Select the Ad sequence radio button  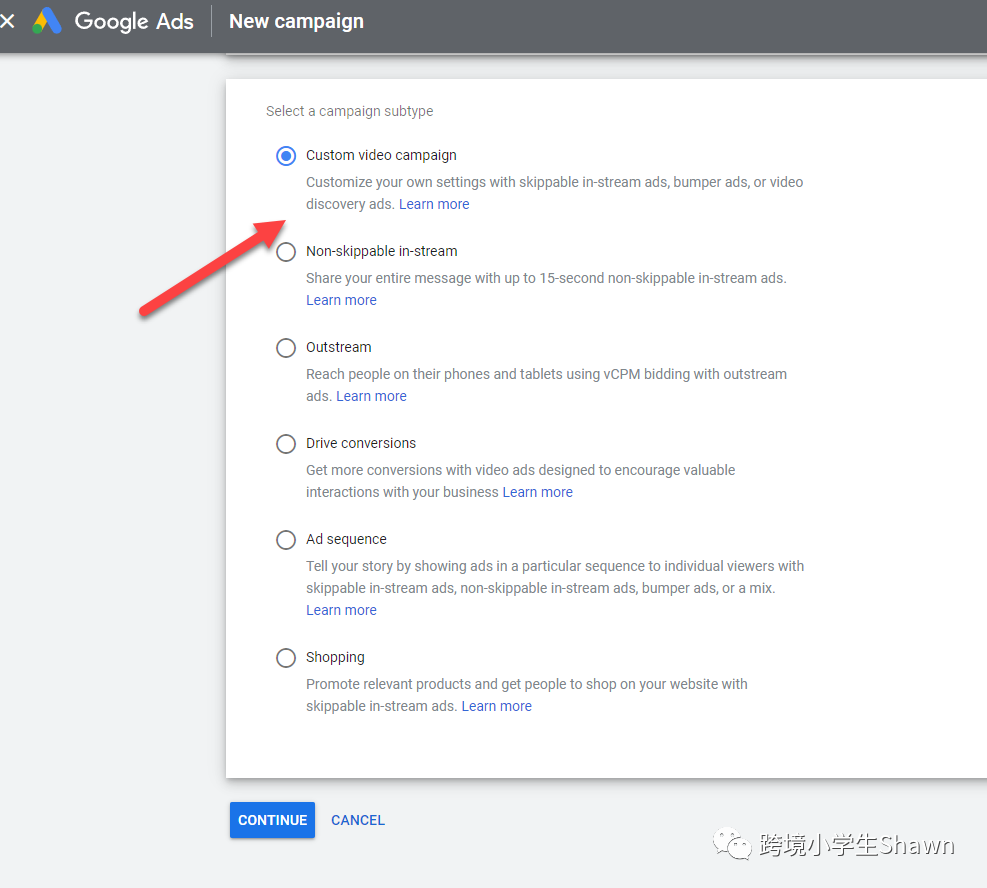coord(286,539)
